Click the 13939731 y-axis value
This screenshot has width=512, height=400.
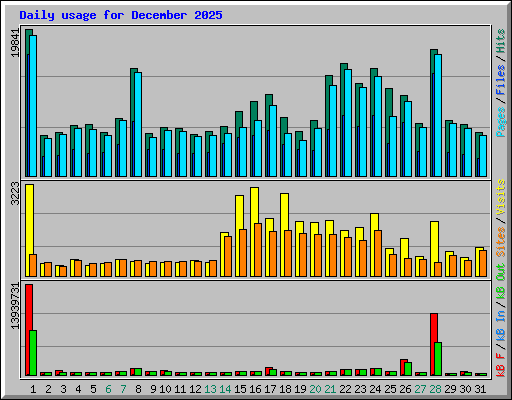tap(15, 306)
